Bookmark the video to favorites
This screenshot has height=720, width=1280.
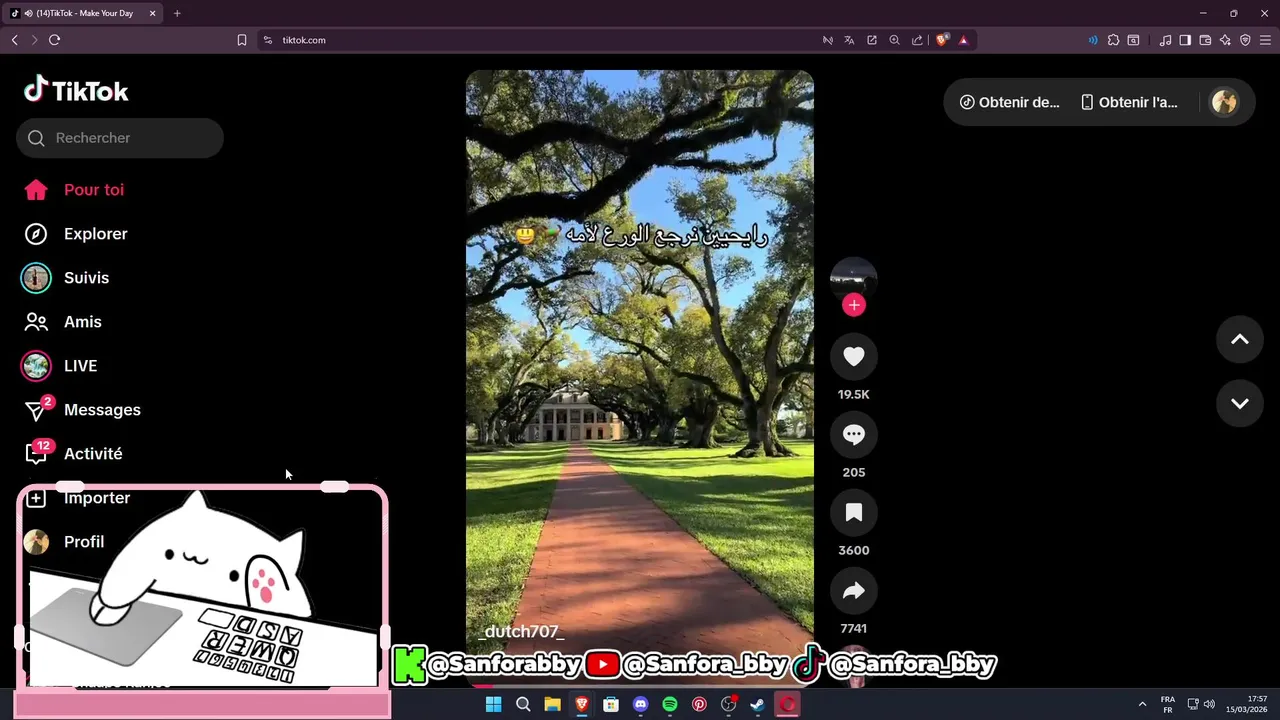854,512
